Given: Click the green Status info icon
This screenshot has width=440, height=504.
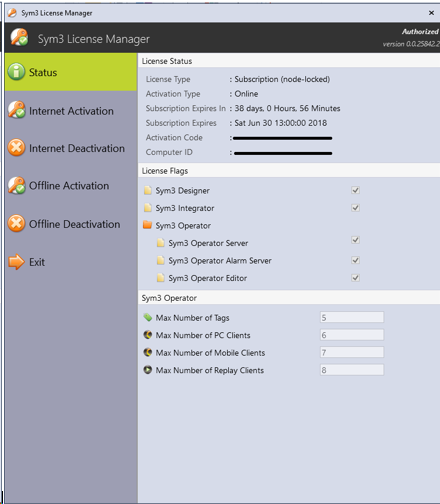Looking at the screenshot, I should point(16,72).
